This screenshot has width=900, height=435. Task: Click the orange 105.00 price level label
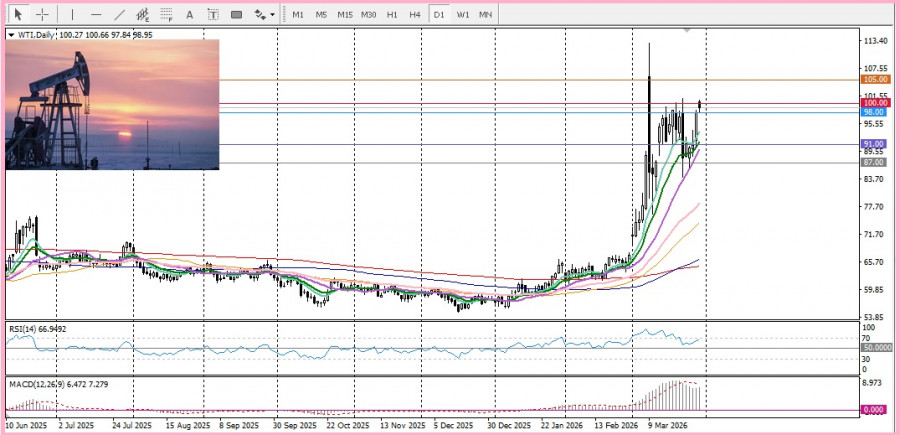coord(875,79)
